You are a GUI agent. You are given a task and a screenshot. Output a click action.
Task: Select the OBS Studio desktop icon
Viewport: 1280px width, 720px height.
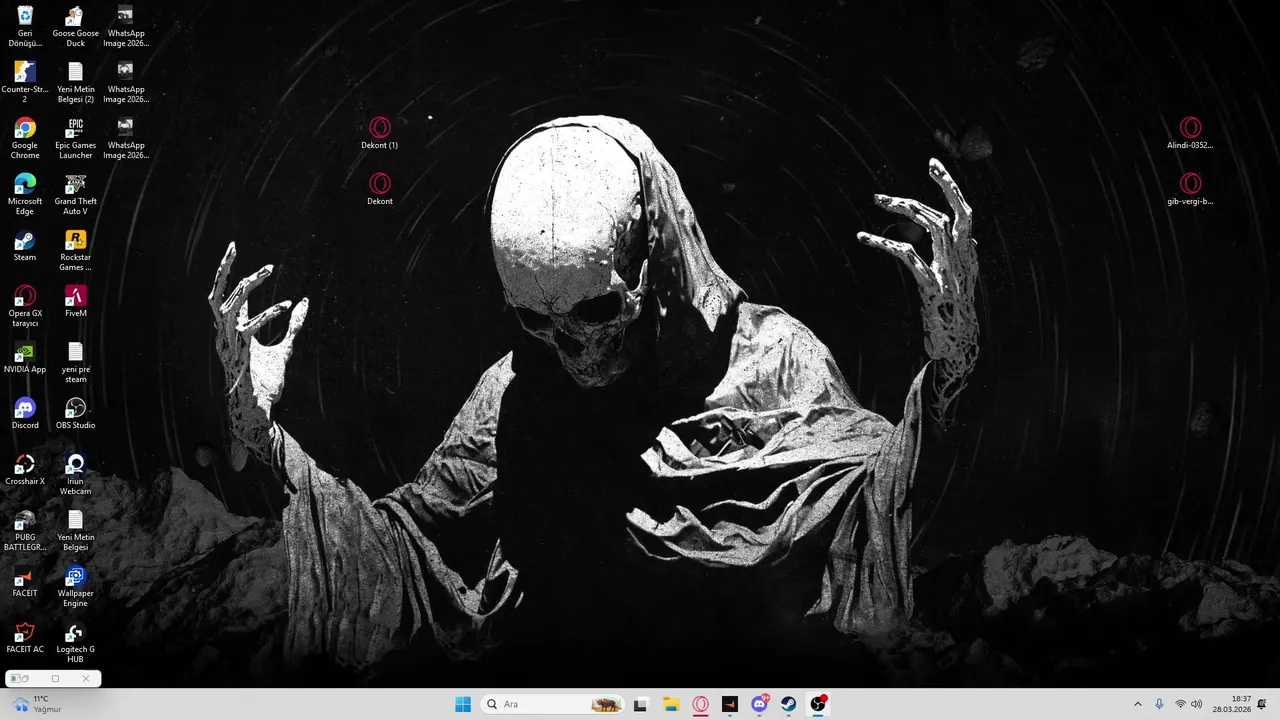tap(76, 414)
